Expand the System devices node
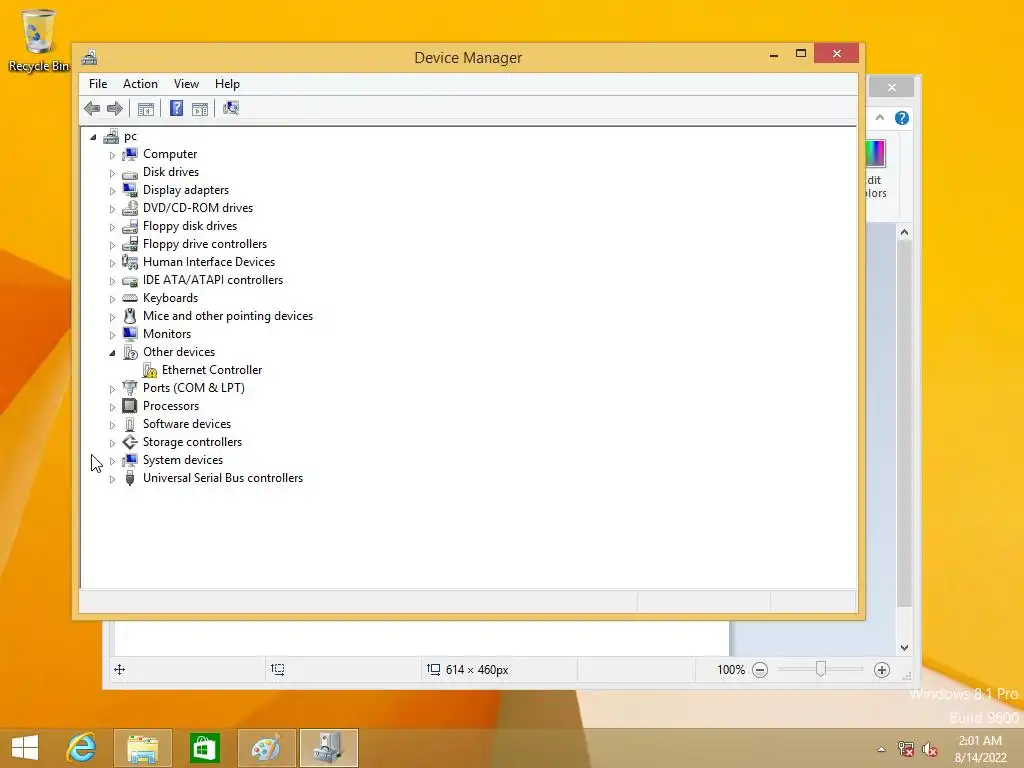The image size is (1024, 768). coord(112,461)
